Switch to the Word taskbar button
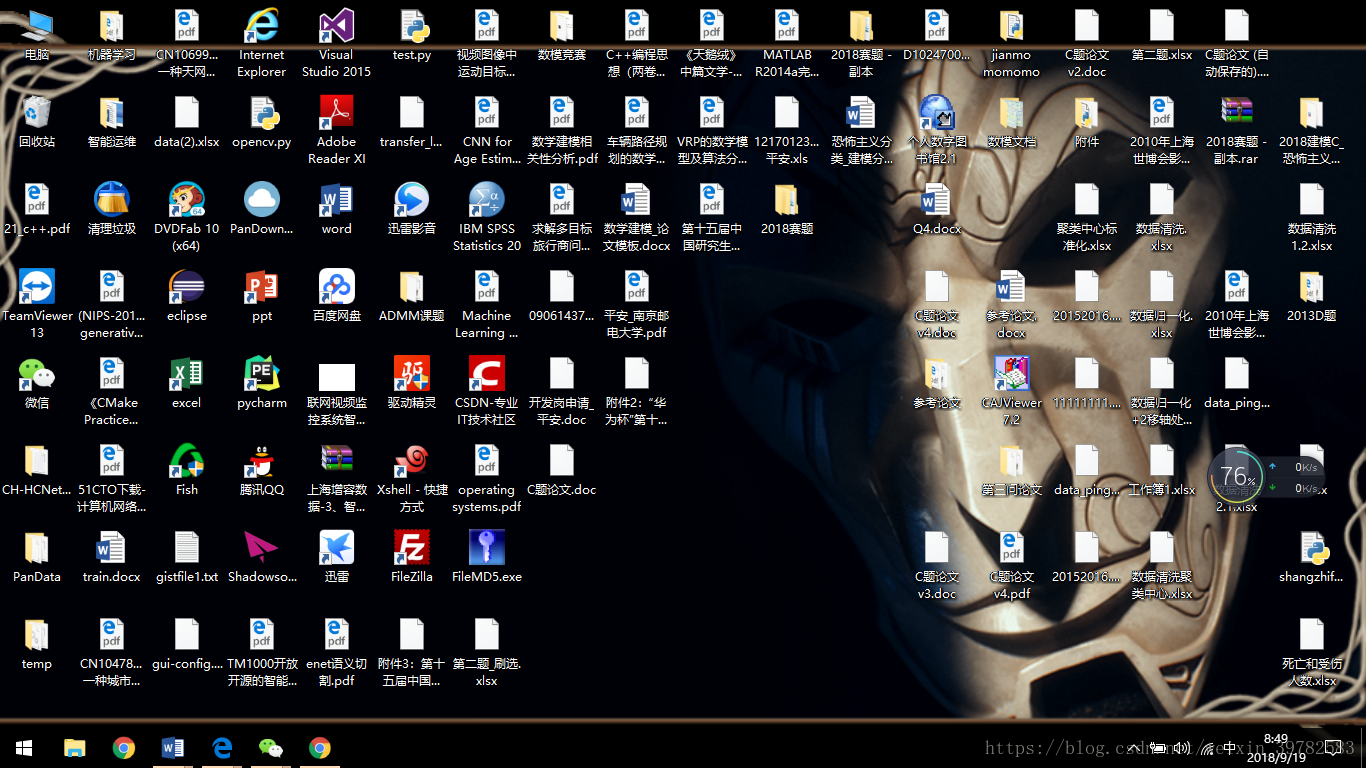 pyautogui.click(x=172, y=748)
